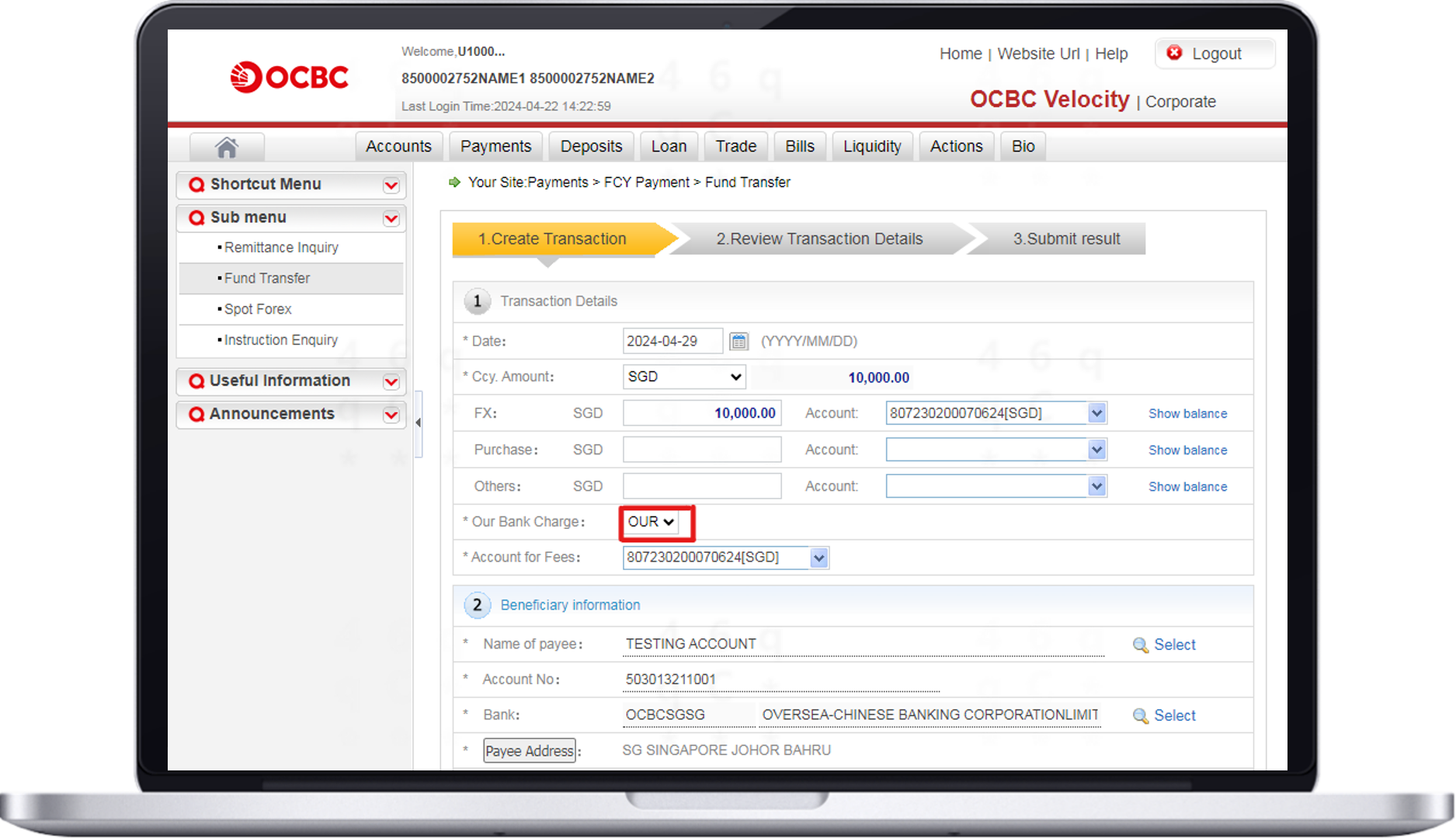Image resolution: width=1456 pixels, height=838 pixels.
Task: Open the Deposits menu
Action: click(591, 147)
